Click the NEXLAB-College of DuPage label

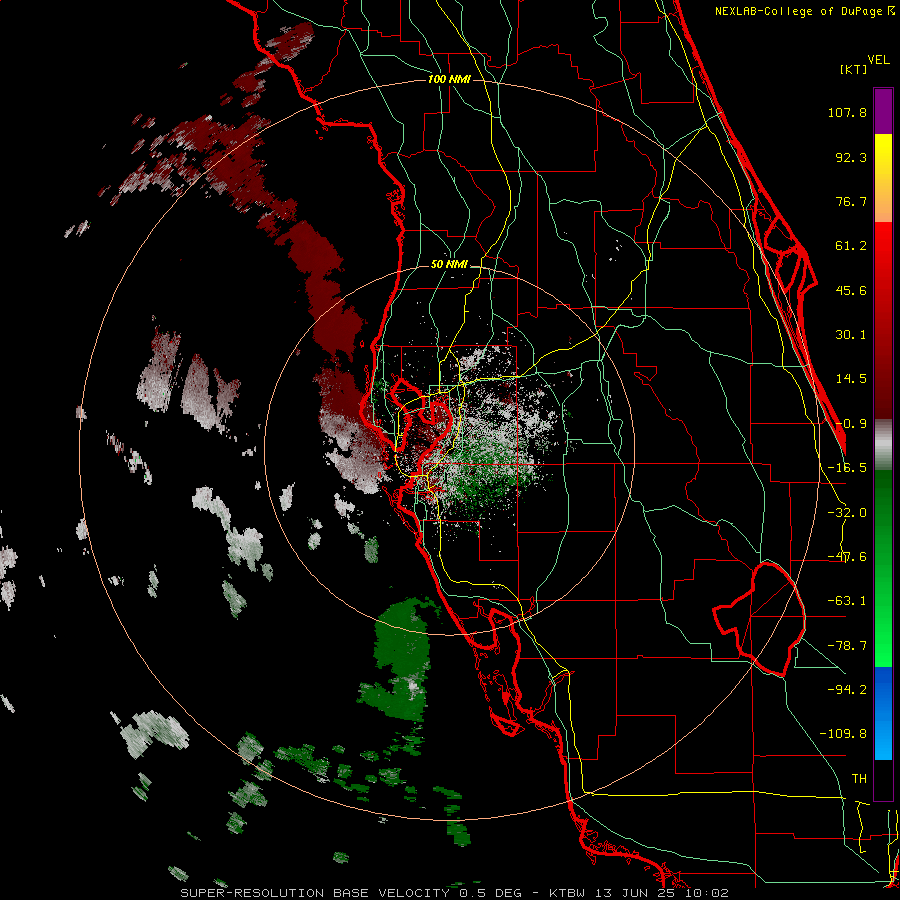click(x=804, y=11)
